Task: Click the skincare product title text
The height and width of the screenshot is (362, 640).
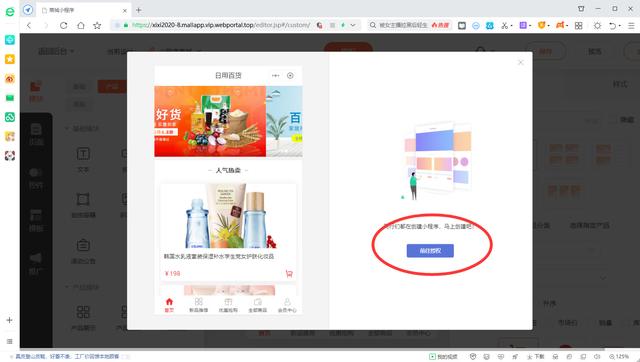Action: coord(219,257)
